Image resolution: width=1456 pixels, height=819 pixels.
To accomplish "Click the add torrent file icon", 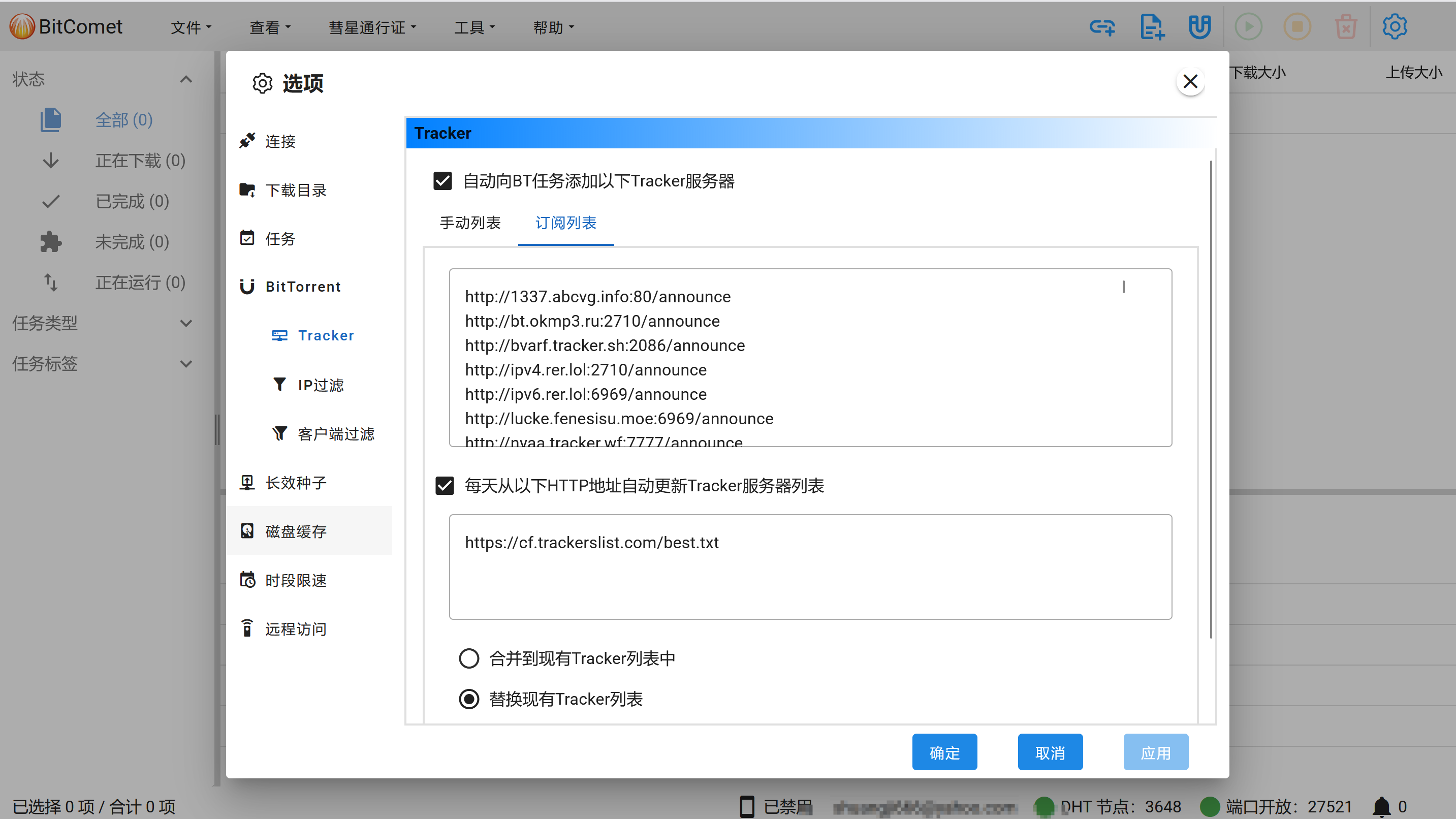I will pyautogui.click(x=1151, y=26).
